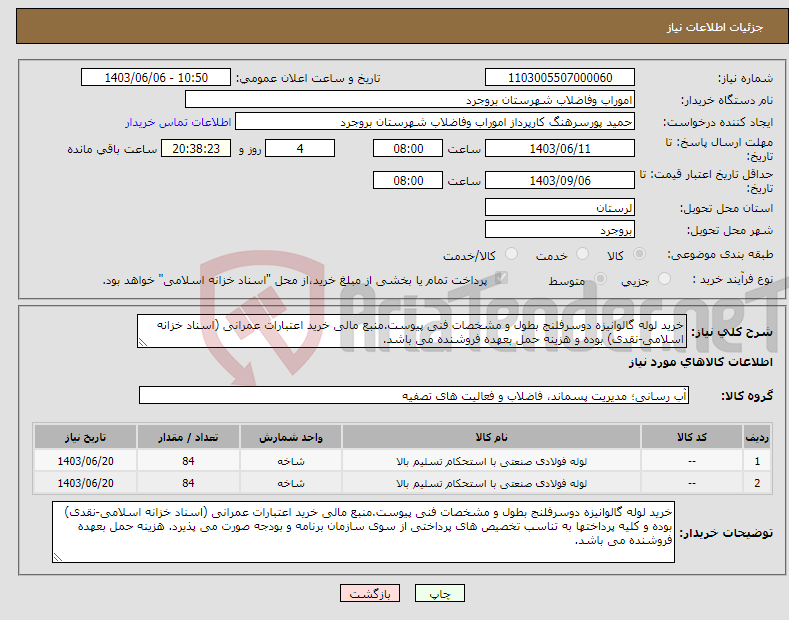The image size is (789, 620).
Task: Click the date 1403/06/20 in row 1
Action: (86, 461)
